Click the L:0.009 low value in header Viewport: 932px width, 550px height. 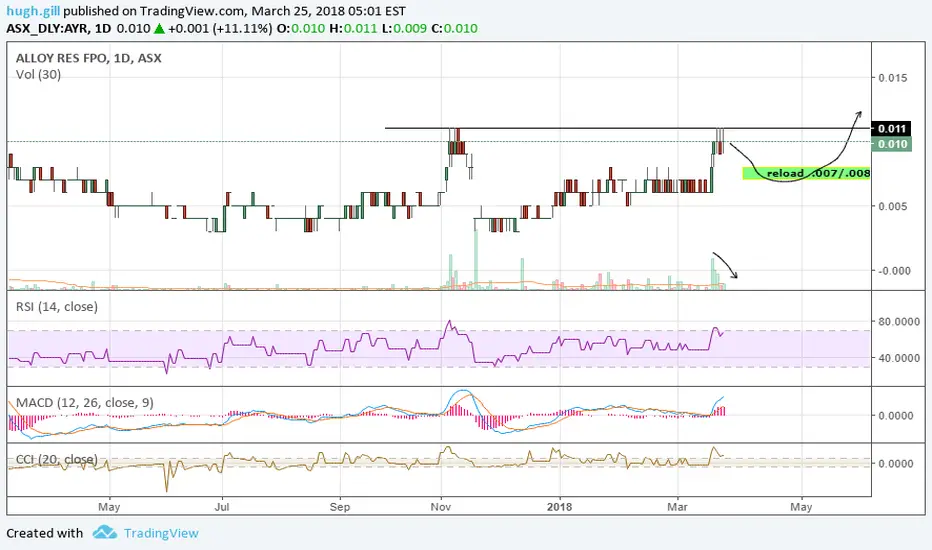(404, 29)
